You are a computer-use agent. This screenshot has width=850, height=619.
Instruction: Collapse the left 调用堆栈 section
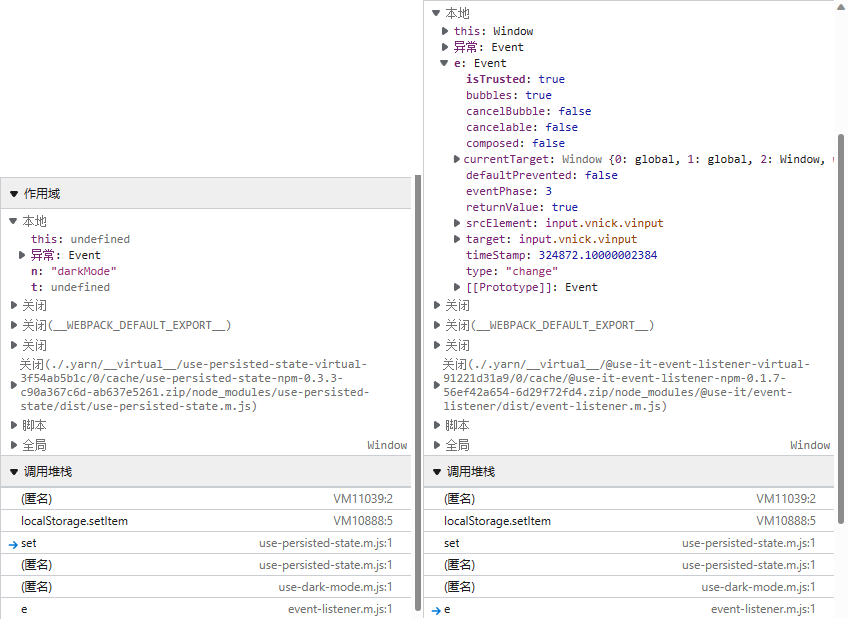click(x=206, y=472)
